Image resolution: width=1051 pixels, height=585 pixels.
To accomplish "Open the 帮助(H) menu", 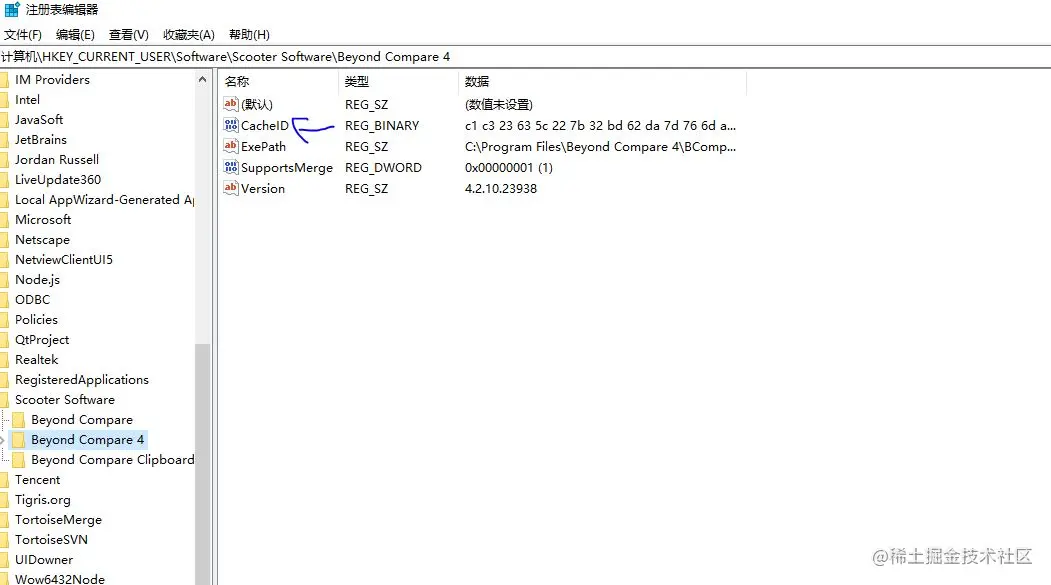I will pos(249,35).
